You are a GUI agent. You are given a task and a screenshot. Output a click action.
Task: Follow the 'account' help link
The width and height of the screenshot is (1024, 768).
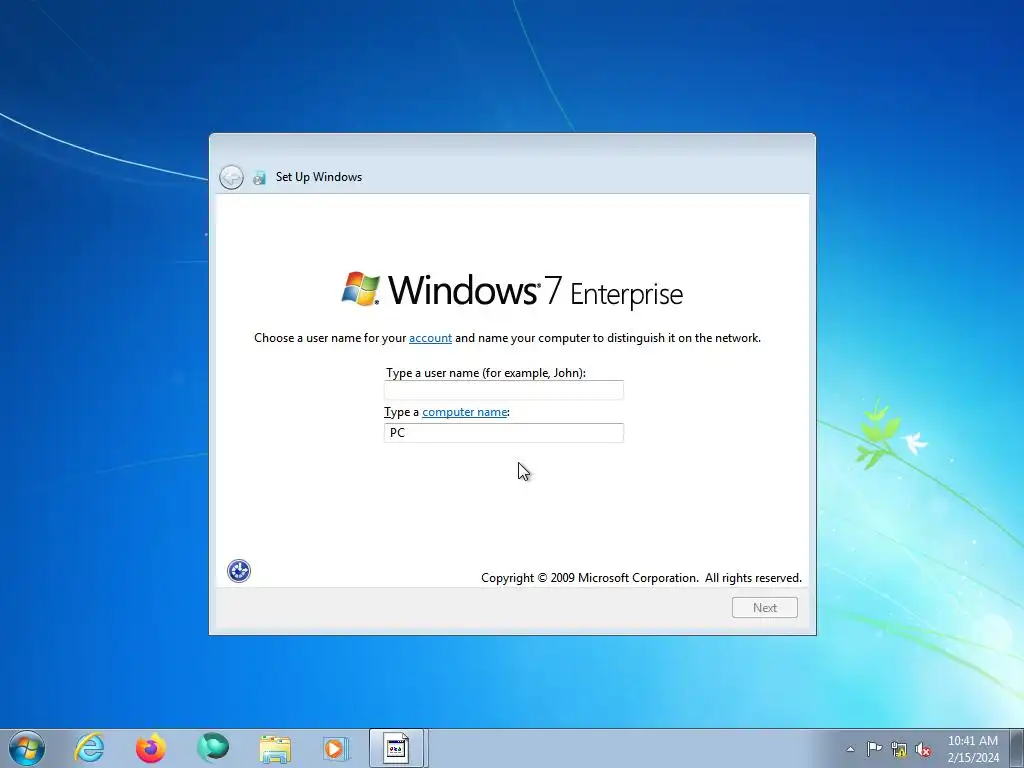point(430,338)
